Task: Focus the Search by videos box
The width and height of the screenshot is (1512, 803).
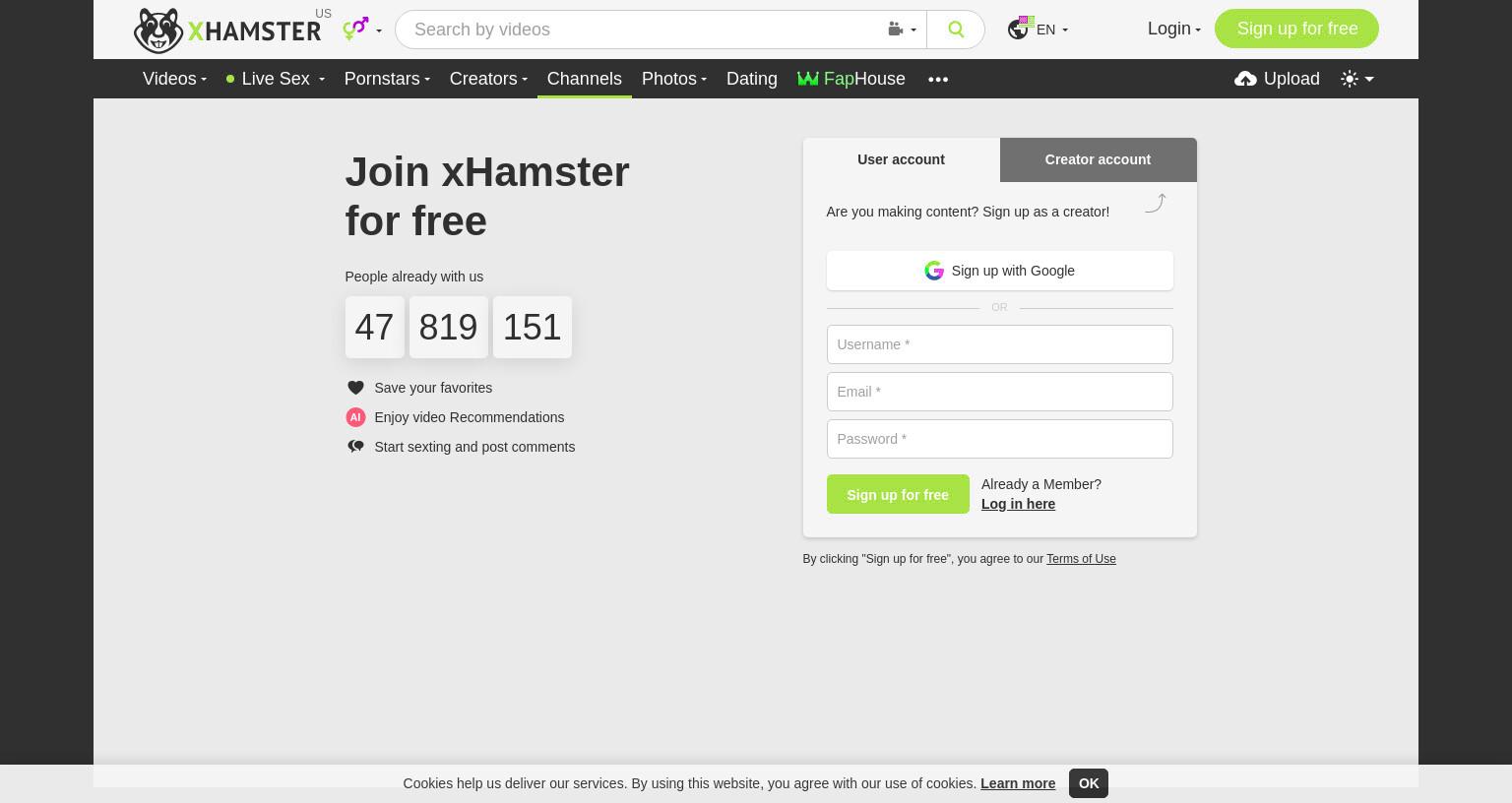Action: [640, 30]
